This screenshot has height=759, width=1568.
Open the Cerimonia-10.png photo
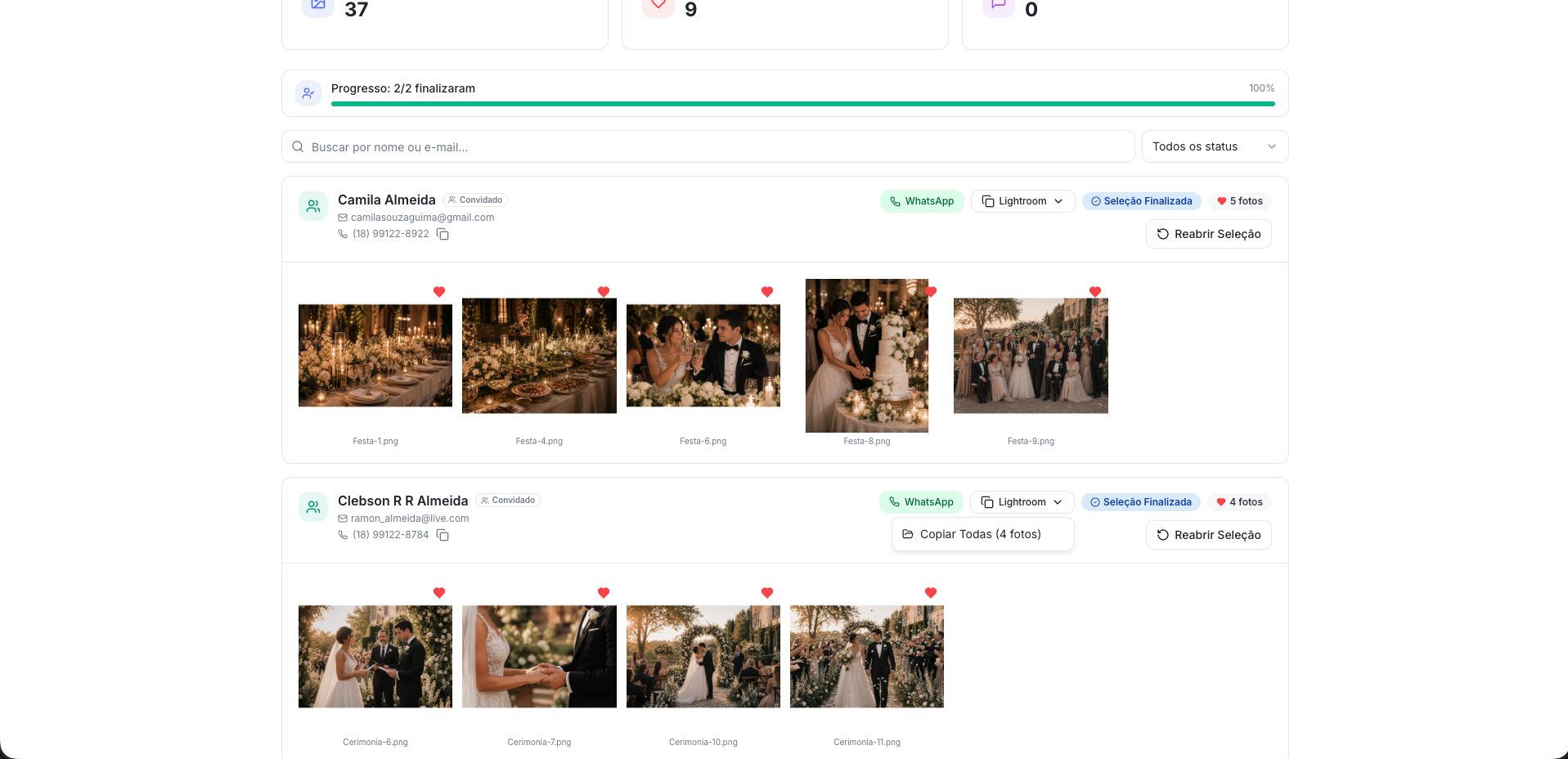703,657
